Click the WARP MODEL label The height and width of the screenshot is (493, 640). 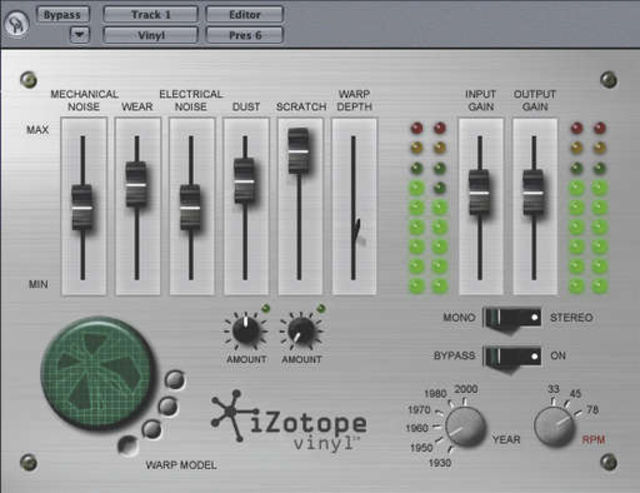tap(181, 465)
